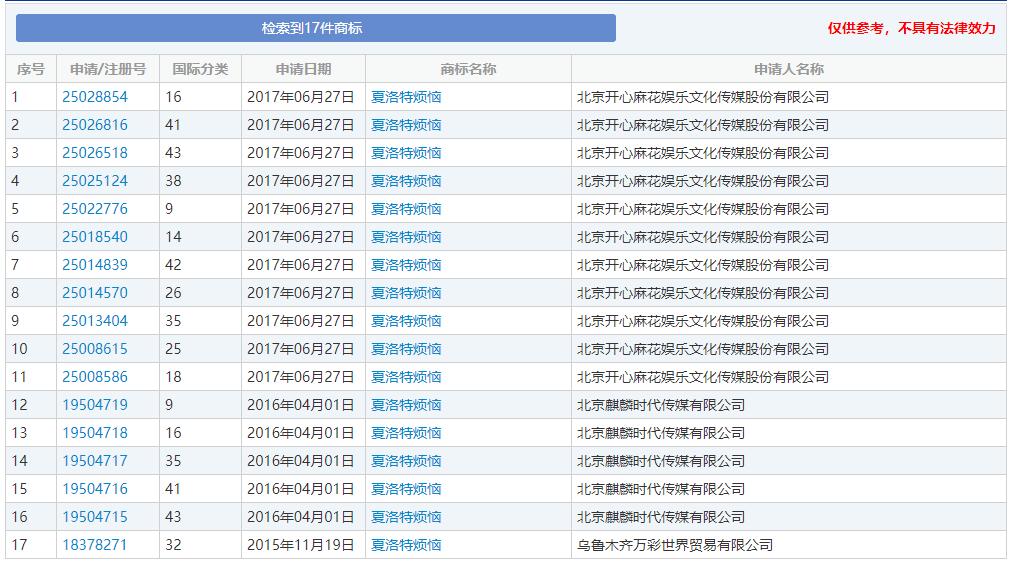
Task: Click 夏洛特烦恼 trademark name in row 17
Action: [x=406, y=545]
